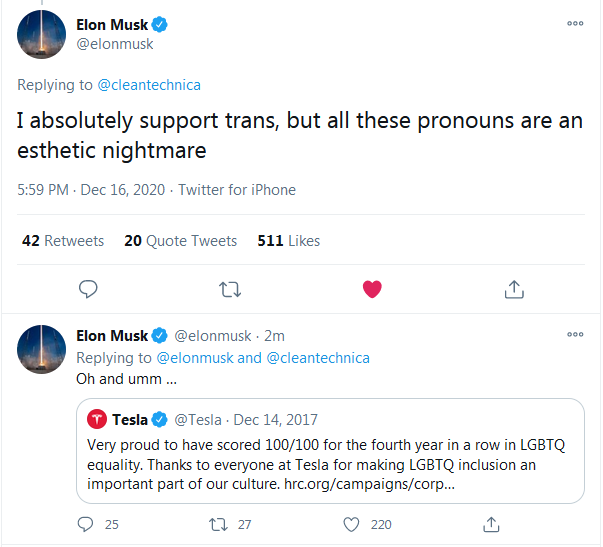Share the main tweet
This screenshot has width=603, height=547.
(514, 289)
